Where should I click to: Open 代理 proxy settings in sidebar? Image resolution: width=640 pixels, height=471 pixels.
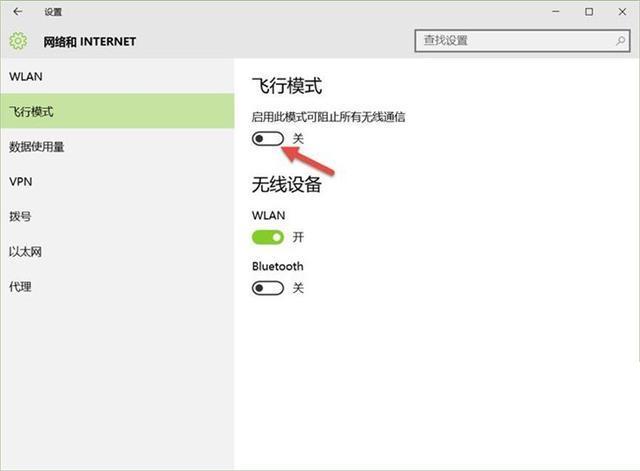20,287
